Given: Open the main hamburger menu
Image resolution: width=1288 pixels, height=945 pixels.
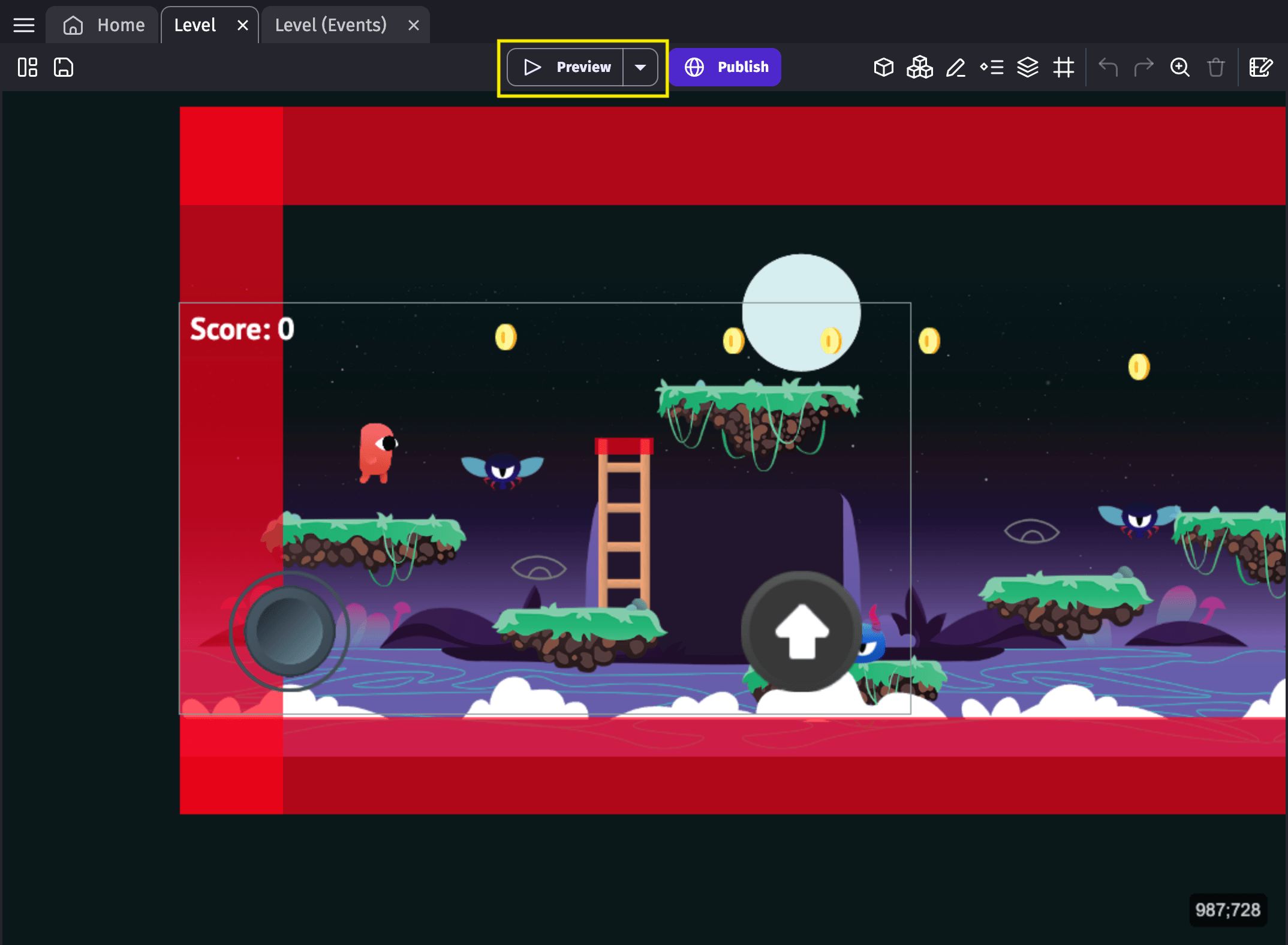Looking at the screenshot, I should (x=24, y=25).
